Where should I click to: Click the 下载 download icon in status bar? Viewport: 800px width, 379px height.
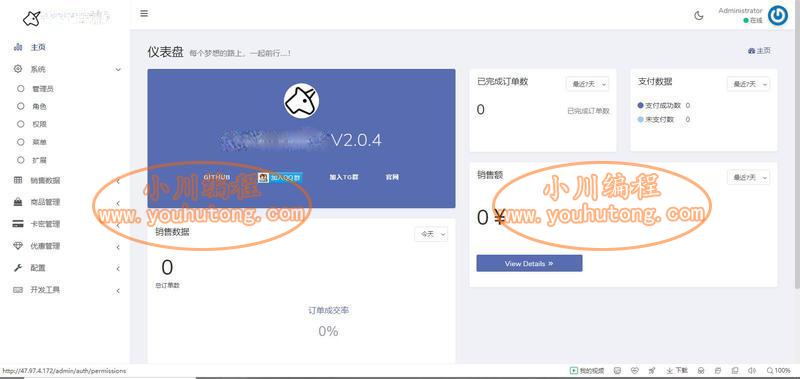coord(677,370)
